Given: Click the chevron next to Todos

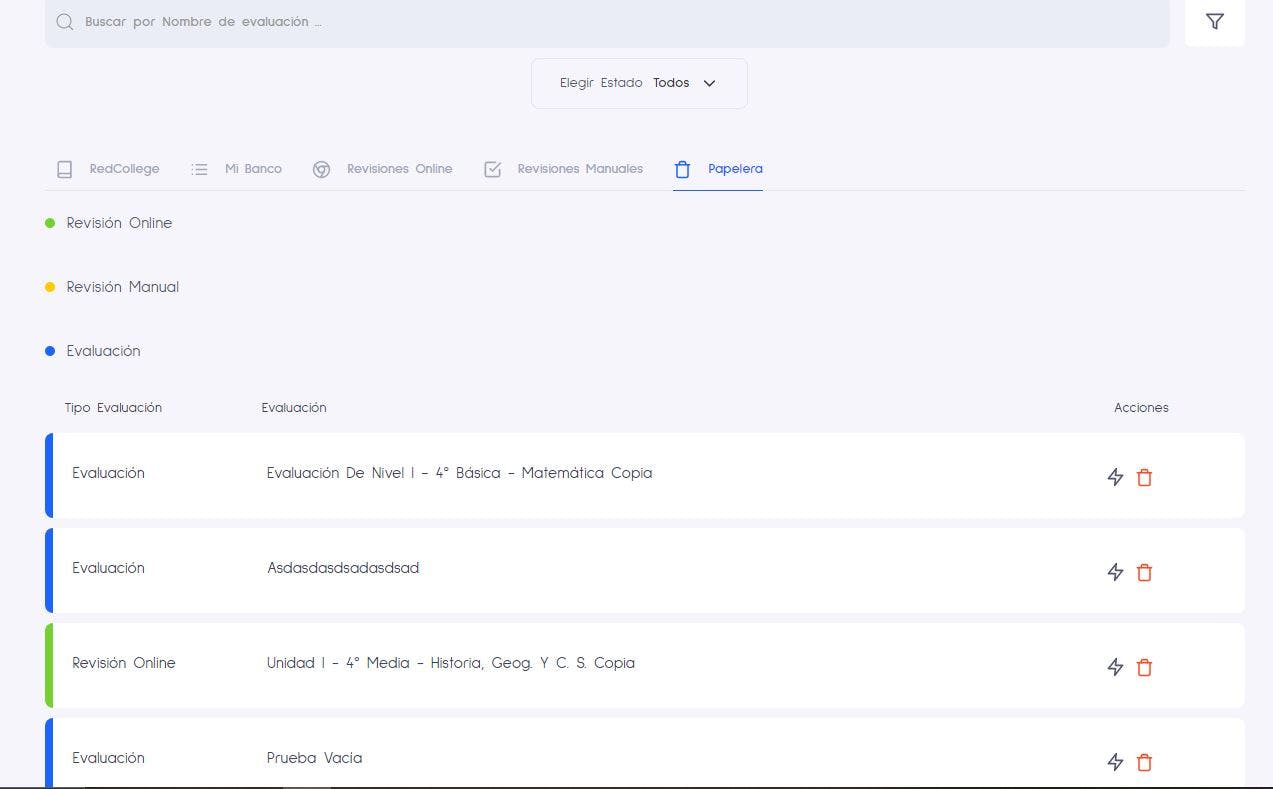Looking at the screenshot, I should click(709, 83).
